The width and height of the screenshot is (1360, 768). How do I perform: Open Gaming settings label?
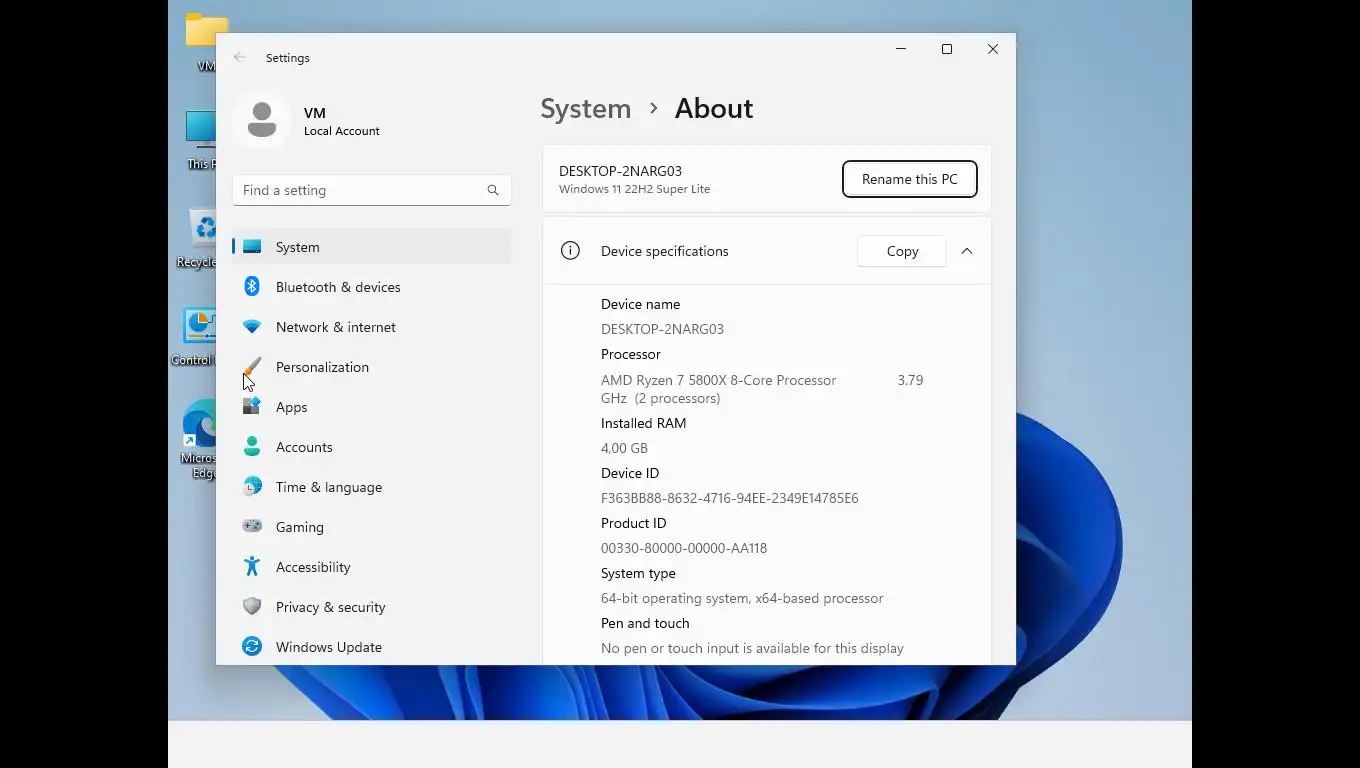pos(300,527)
